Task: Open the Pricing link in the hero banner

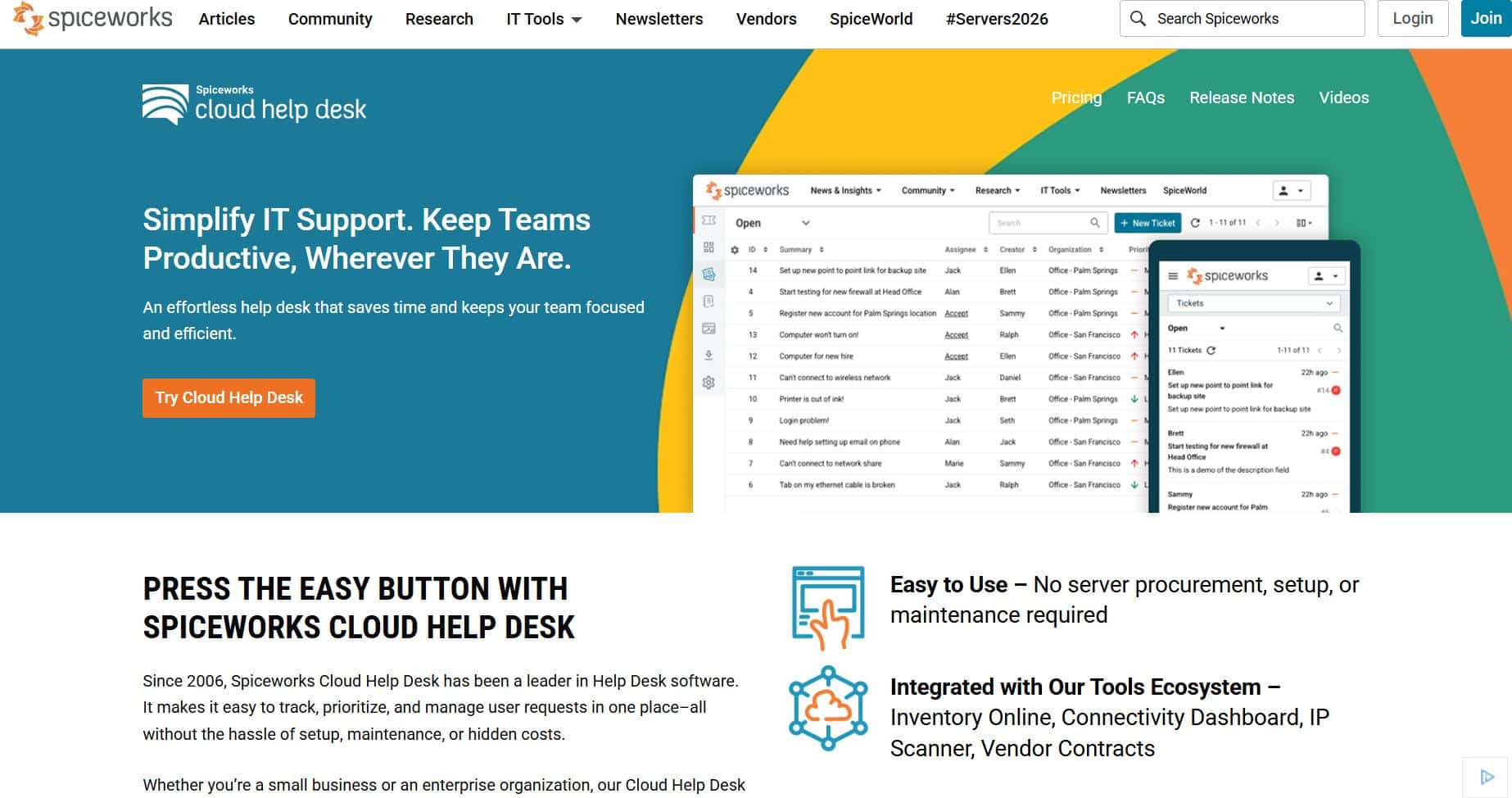Action: [1076, 97]
